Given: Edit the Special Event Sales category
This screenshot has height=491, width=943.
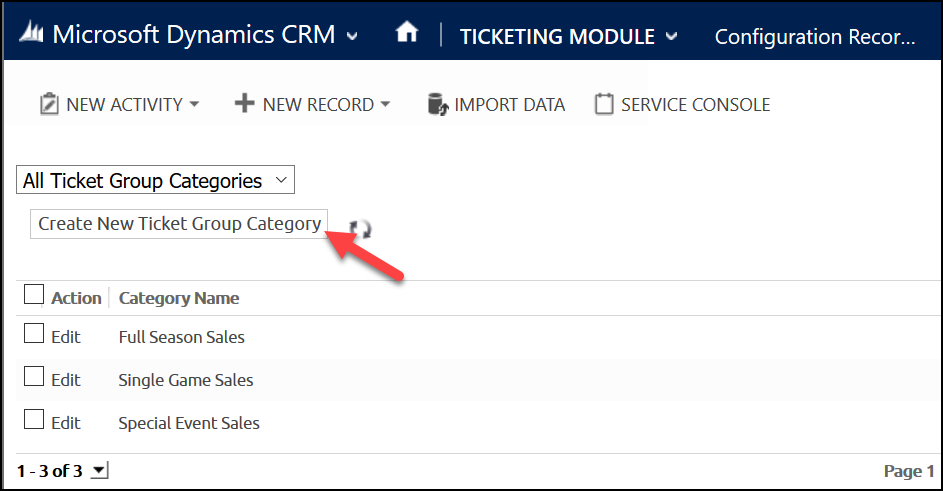Looking at the screenshot, I should pyautogui.click(x=66, y=423).
